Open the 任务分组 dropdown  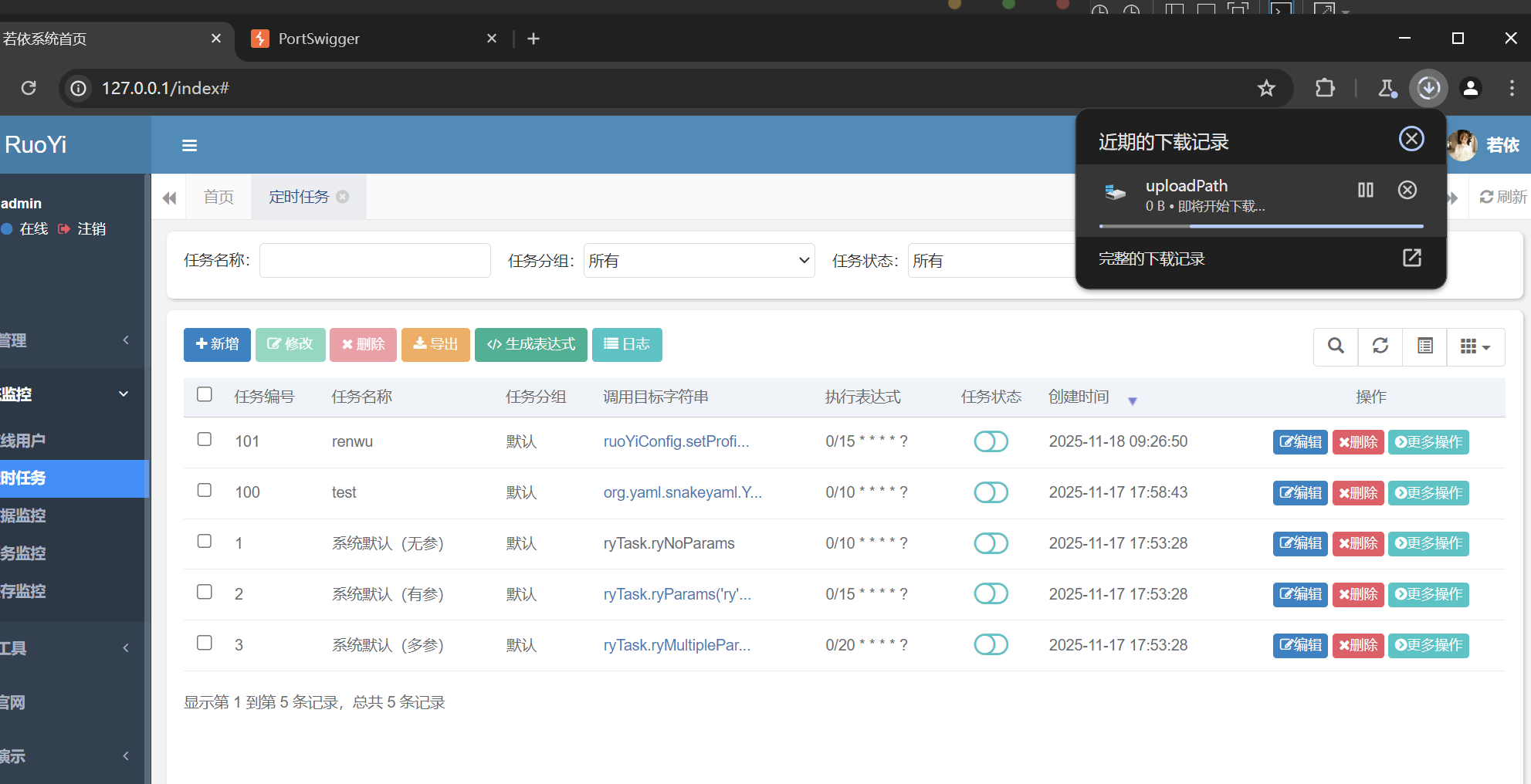coord(699,261)
